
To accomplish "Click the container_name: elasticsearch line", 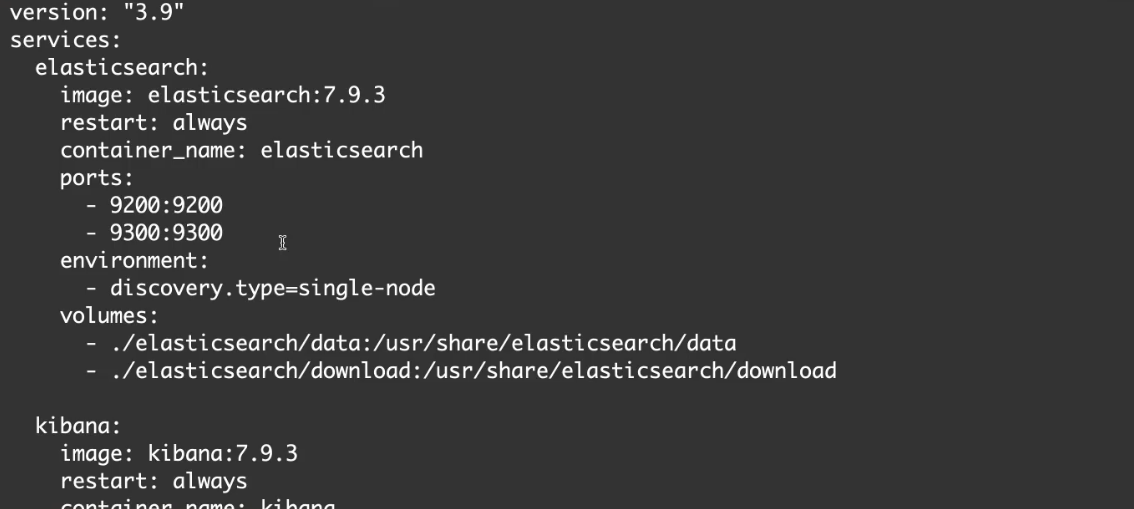I will [241, 150].
